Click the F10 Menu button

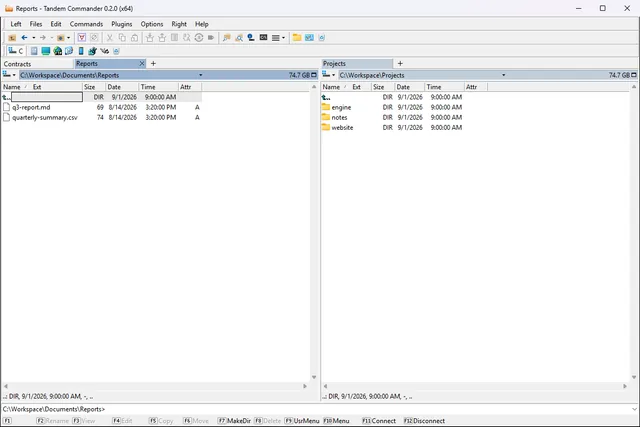pos(336,421)
